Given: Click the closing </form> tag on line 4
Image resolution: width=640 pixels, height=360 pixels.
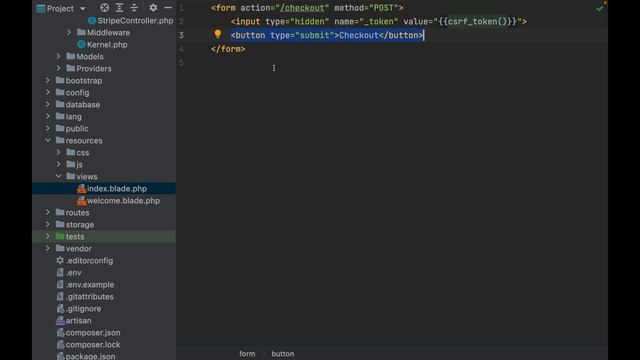Looking at the screenshot, I should point(228,49).
